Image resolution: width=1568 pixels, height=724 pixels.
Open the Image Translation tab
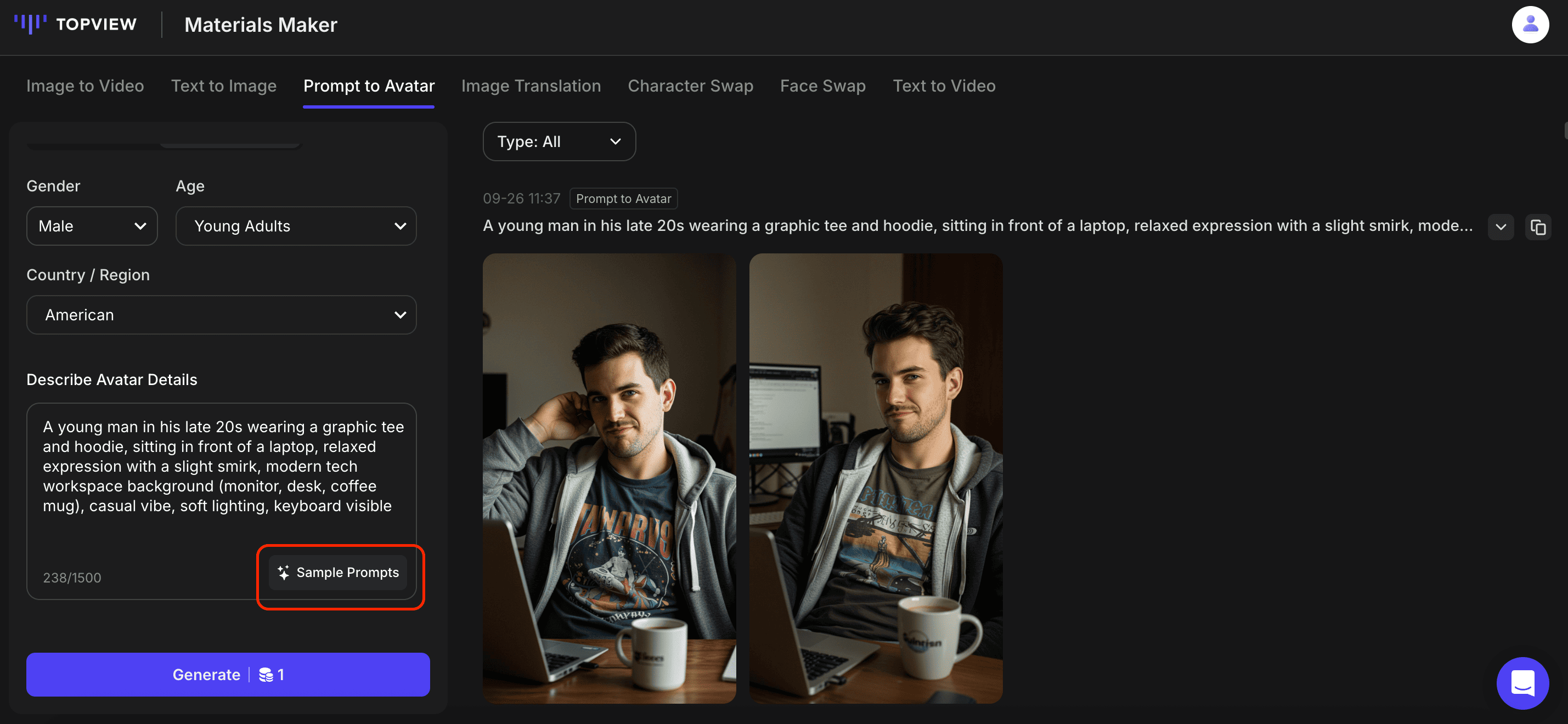(x=531, y=86)
